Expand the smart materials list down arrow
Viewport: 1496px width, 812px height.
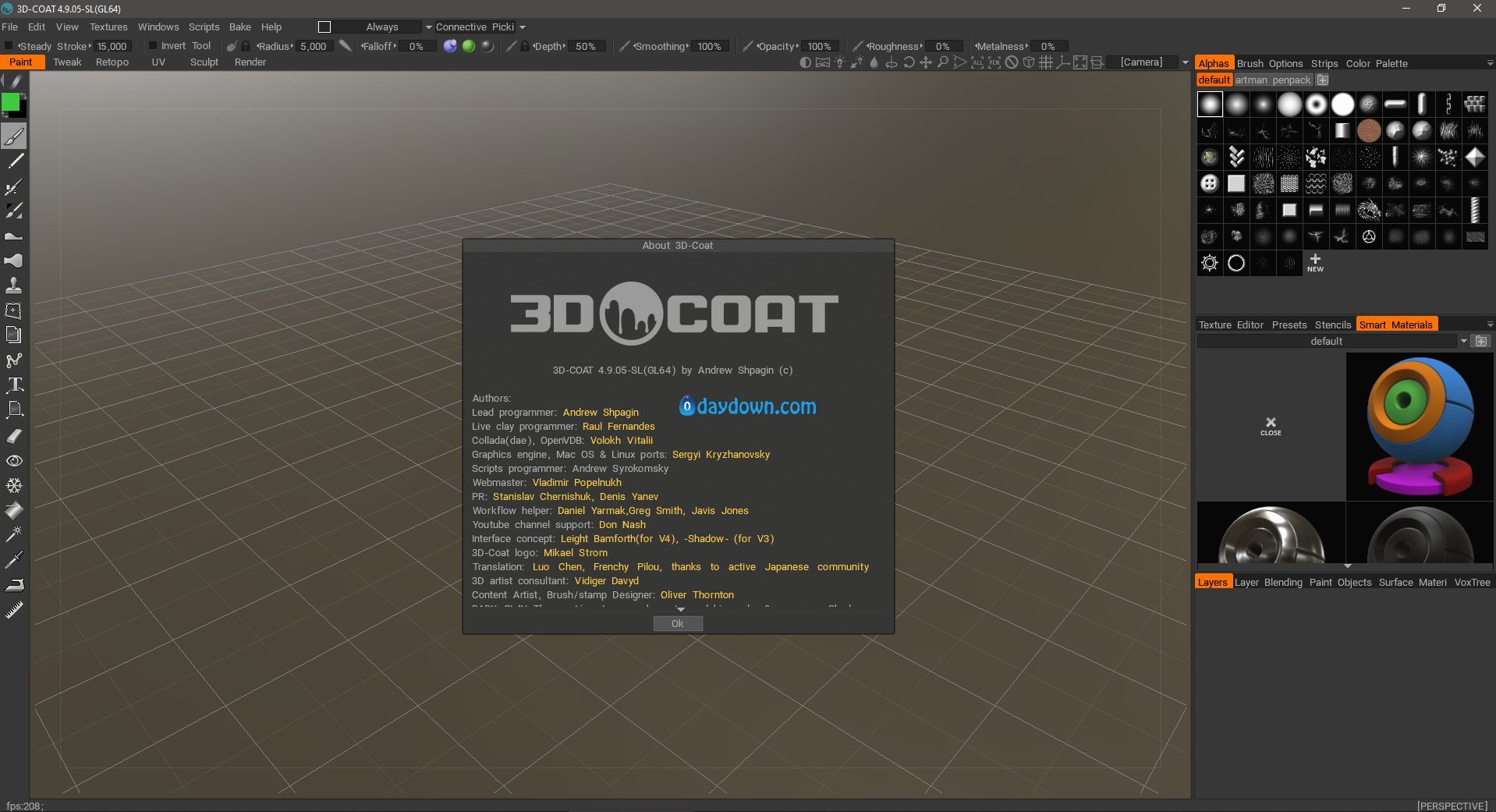coord(1347,566)
